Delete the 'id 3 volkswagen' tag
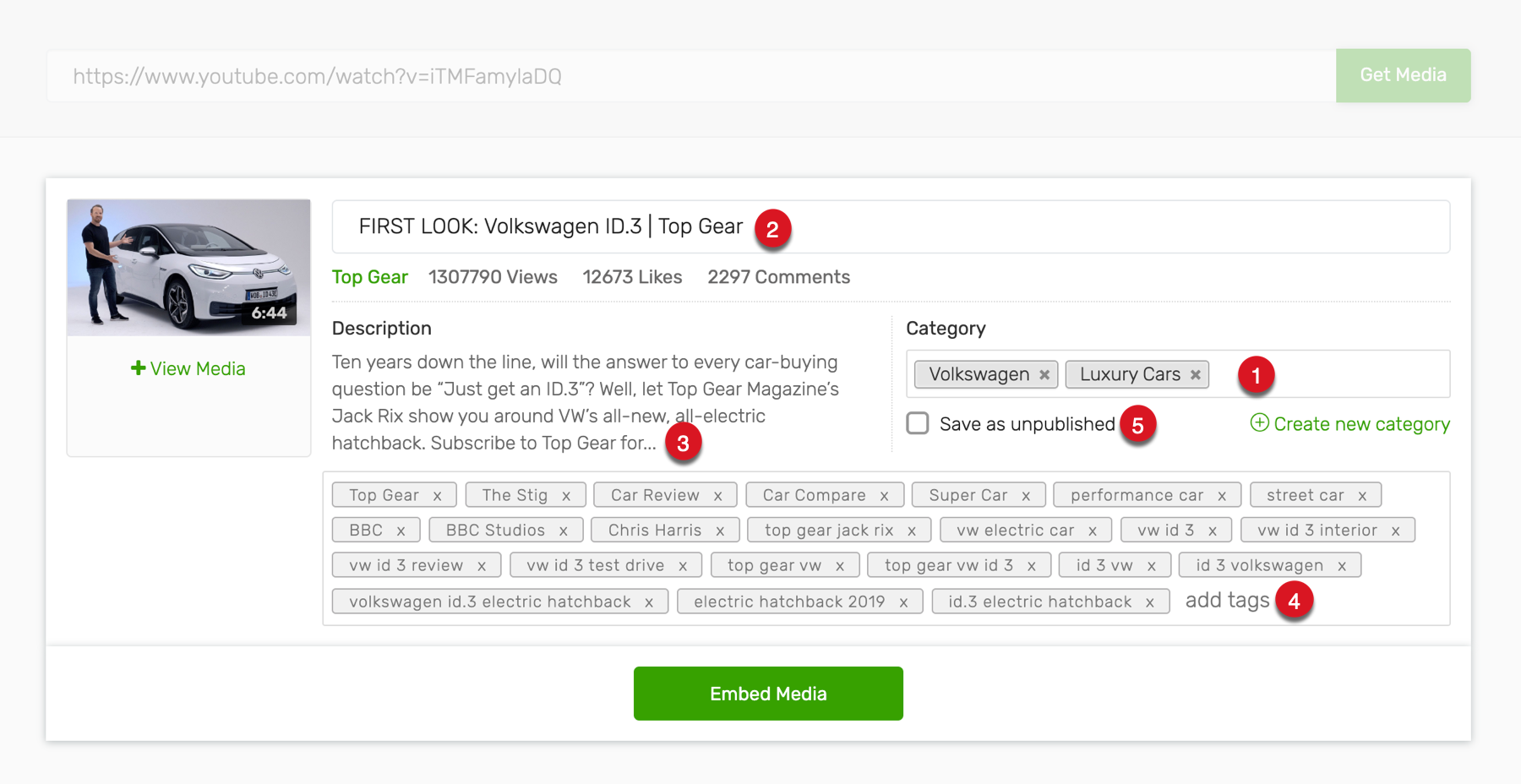The height and width of the screenshot is (784, 1521). coord(1342,566)
